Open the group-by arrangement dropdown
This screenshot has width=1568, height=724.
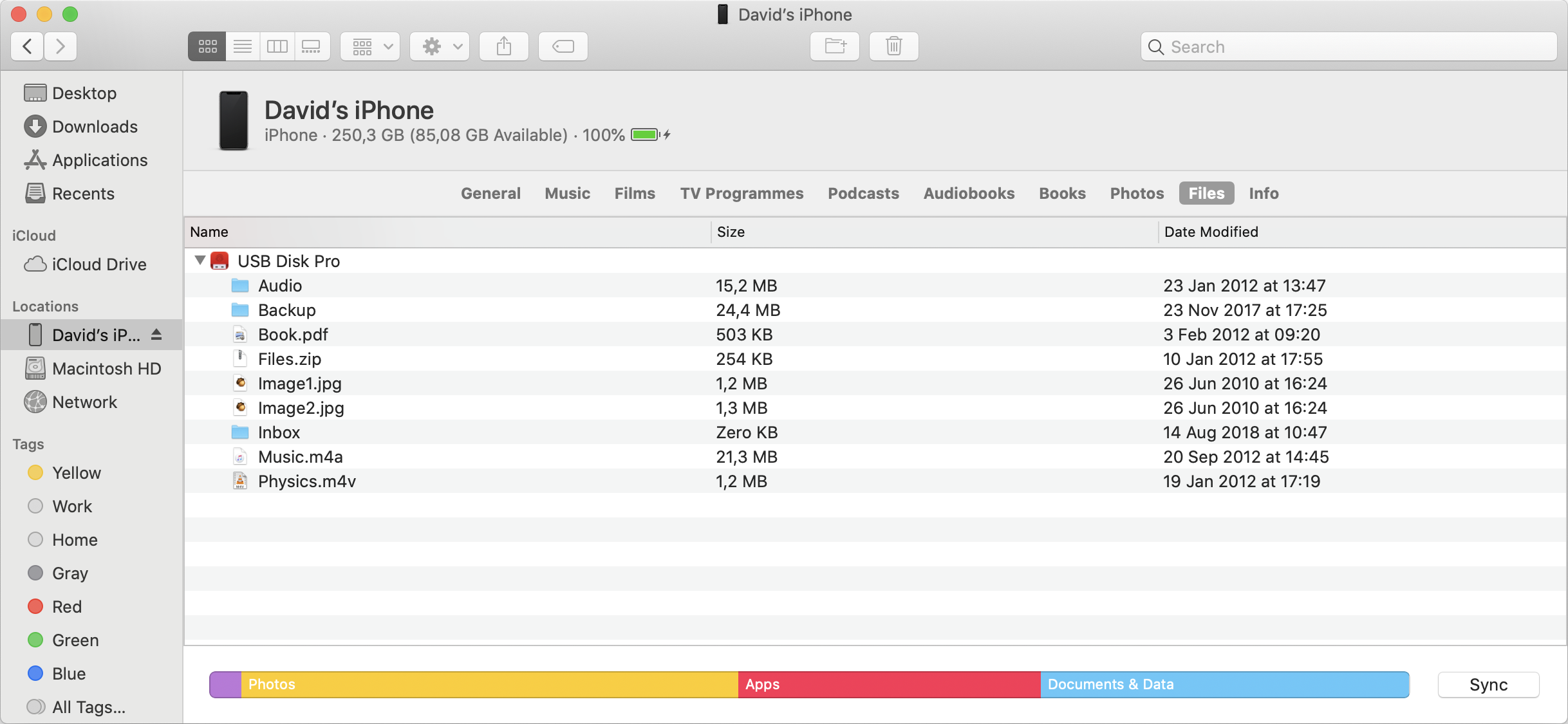pyautogui.click(x=370, y=46)
